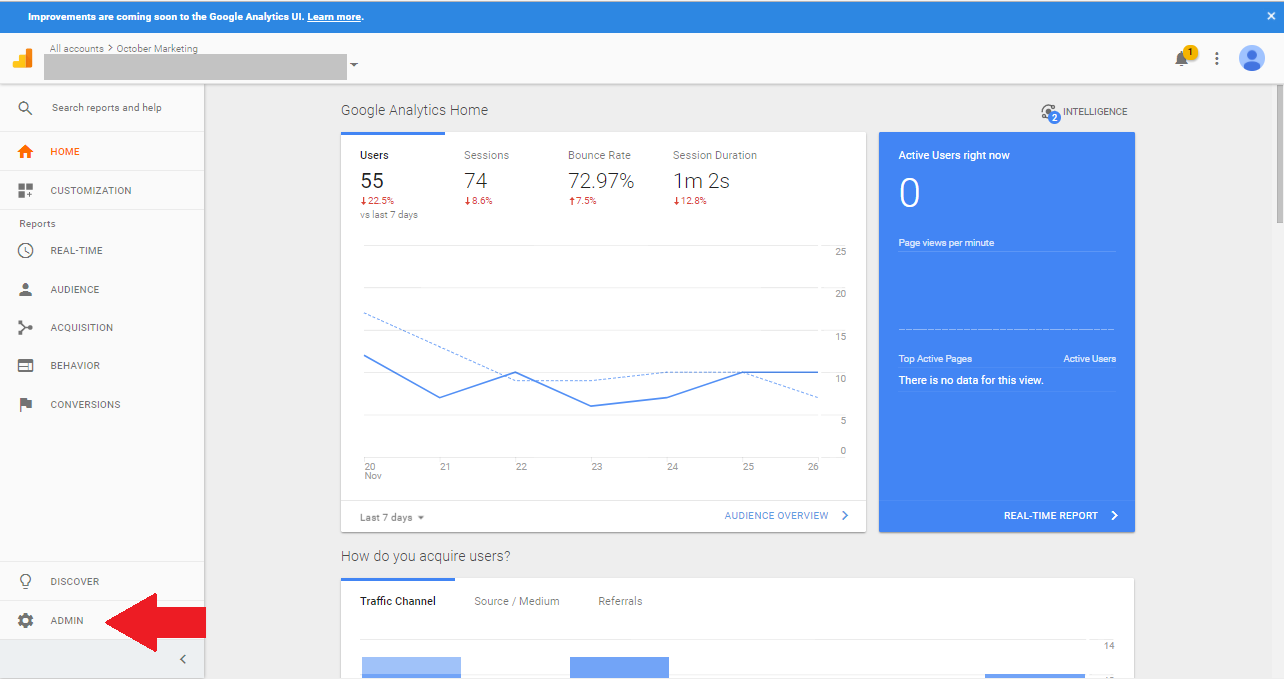Click the Page views per minute label

[946, 243]
